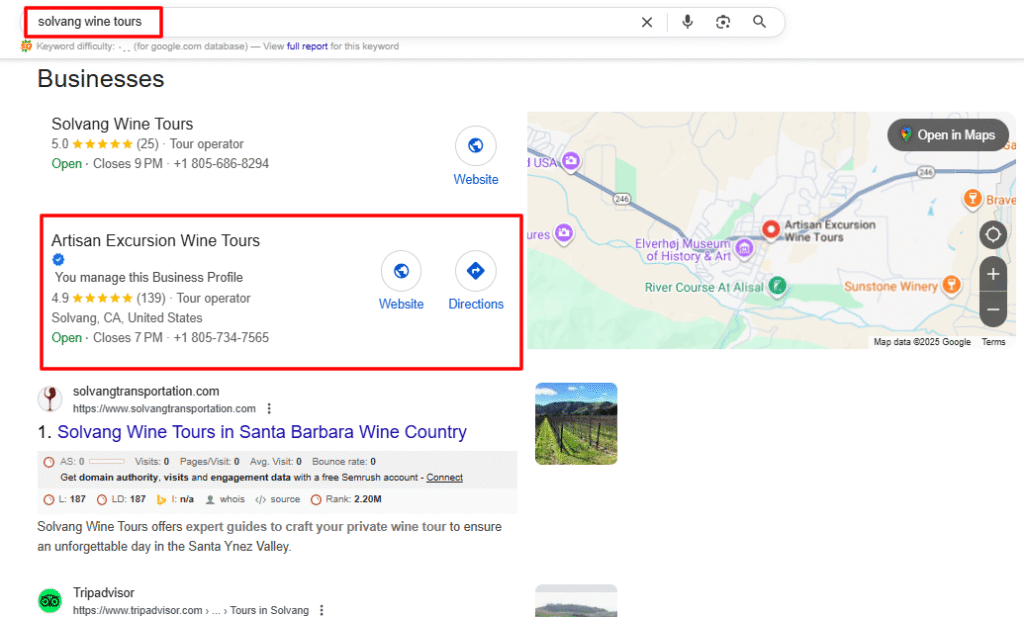Image resolution: width=1024 pixels, height=617 pixels.
Task: Zoom in on the map
Action: point(992,274)
